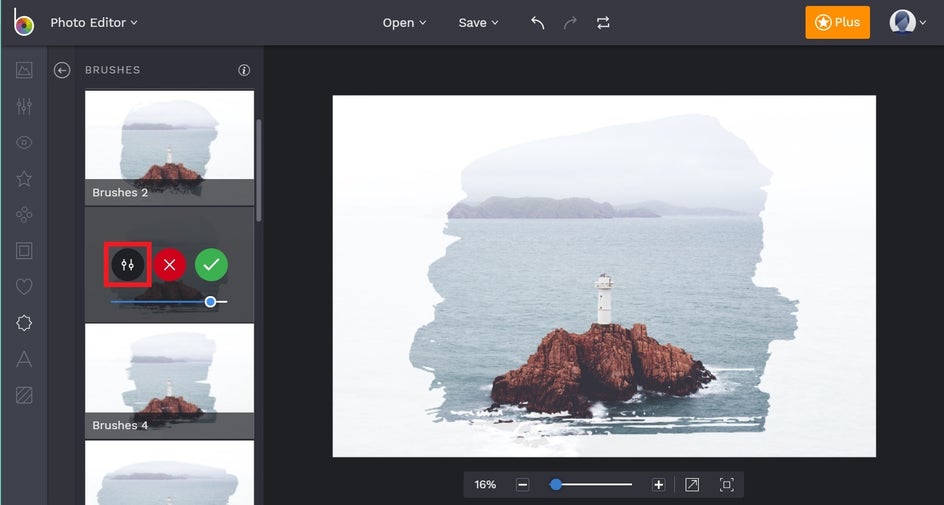The width and height of the screenshot is (944, 505).
Task: Apply the brush effect with green checkmark
Action: (211, 265)
